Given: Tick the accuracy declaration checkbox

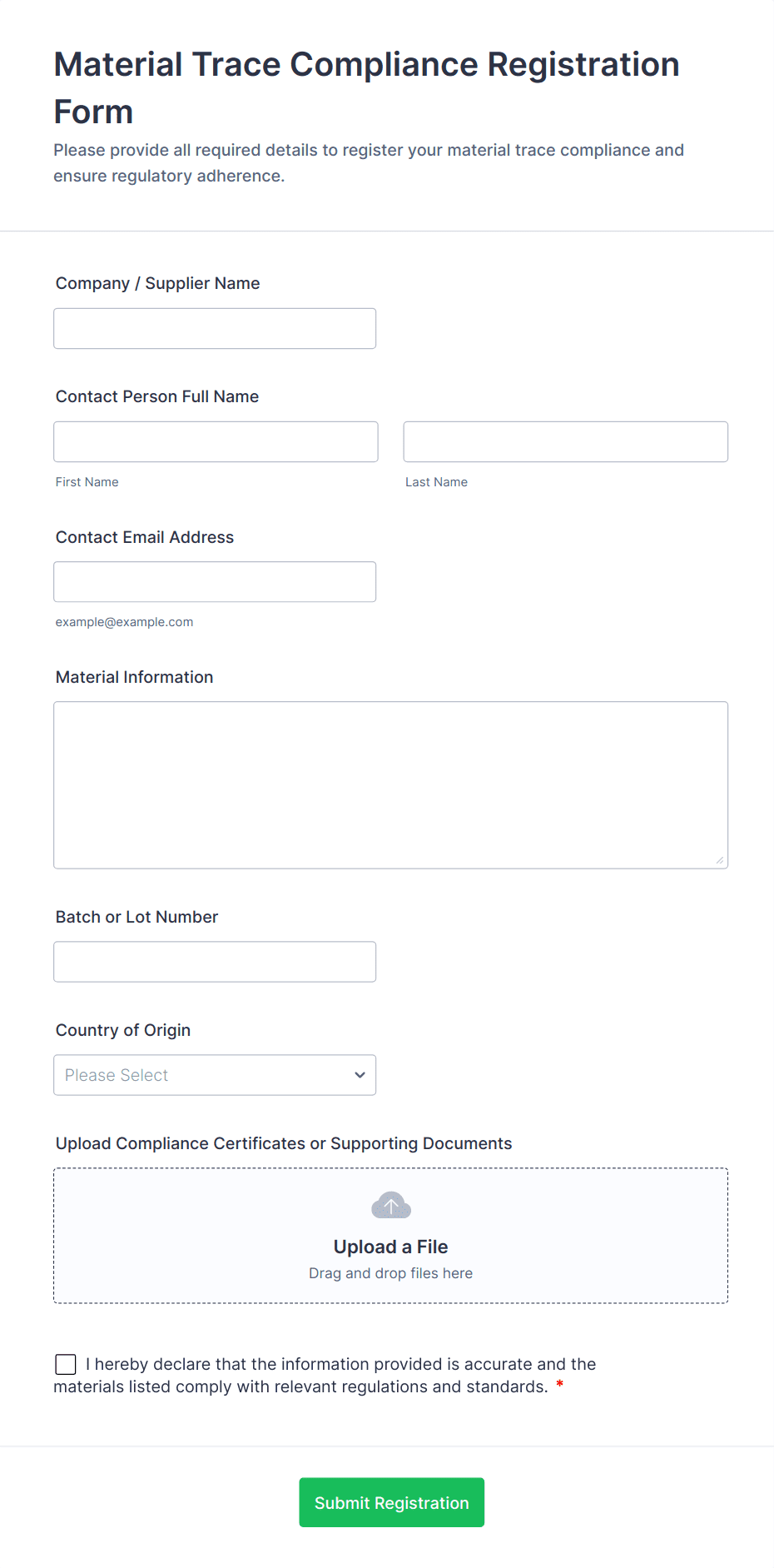Looking at the screenshot, I should (66, 1364).
